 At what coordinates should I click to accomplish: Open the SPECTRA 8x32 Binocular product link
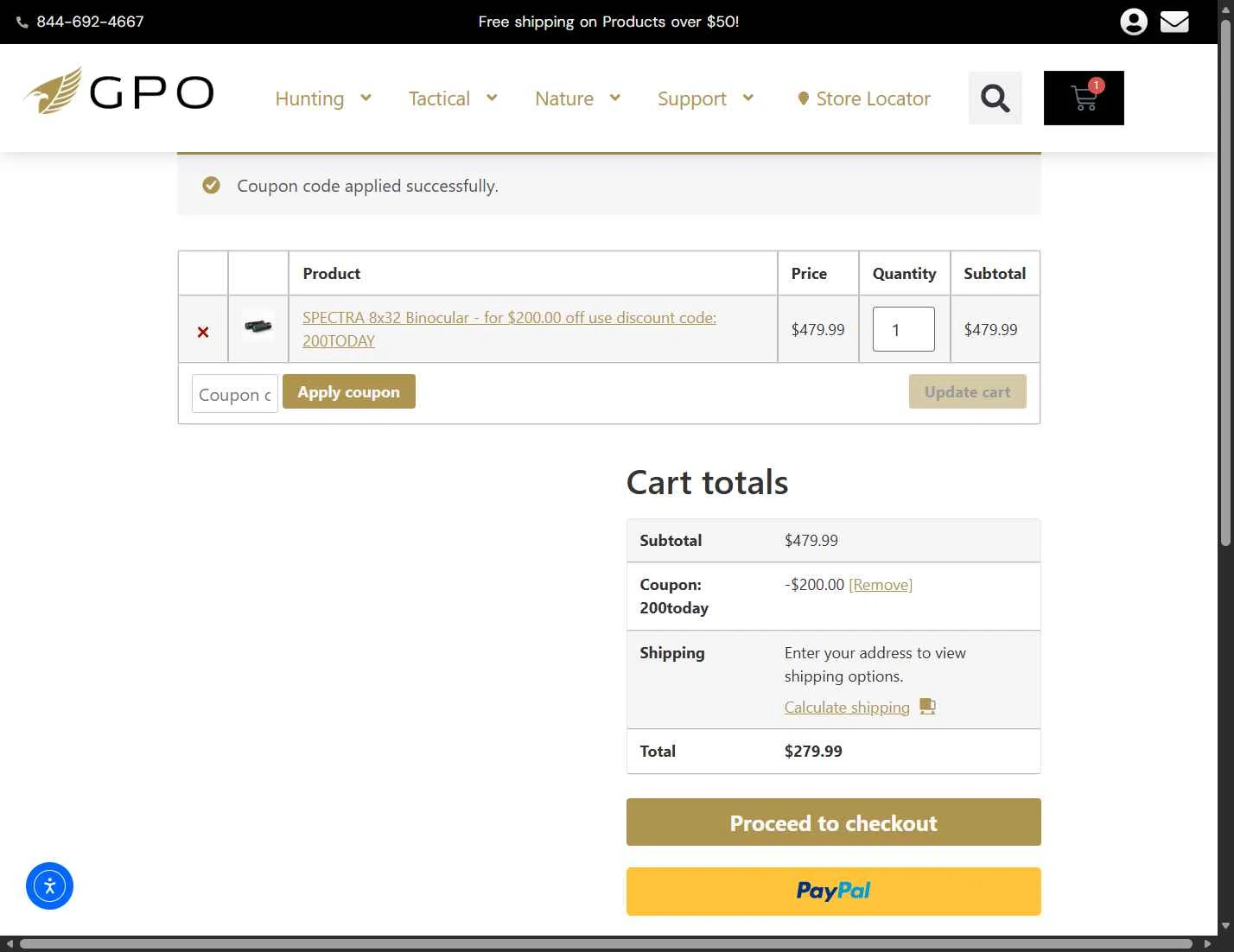(x=509, y=329)
